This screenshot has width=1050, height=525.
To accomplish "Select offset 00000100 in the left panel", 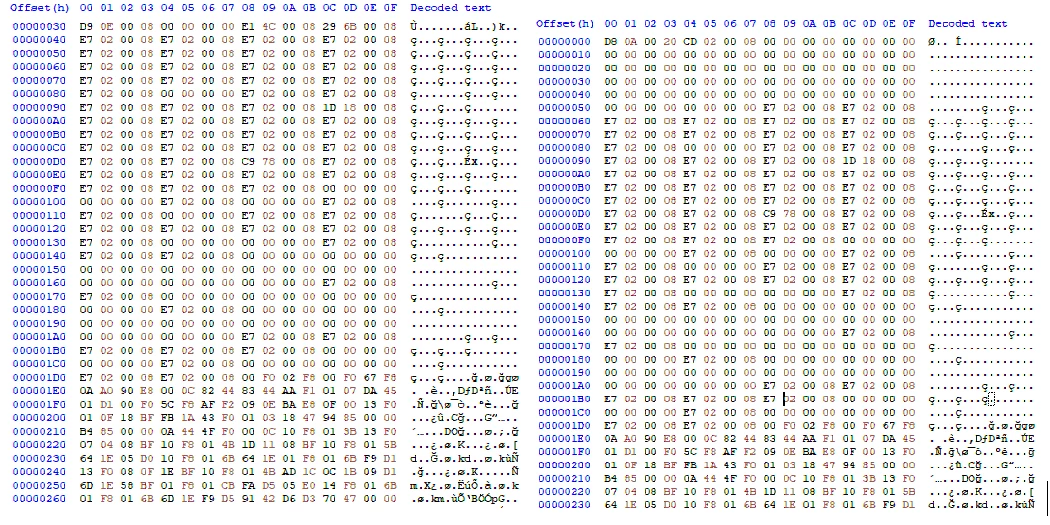I will click(x=39, y=202).
